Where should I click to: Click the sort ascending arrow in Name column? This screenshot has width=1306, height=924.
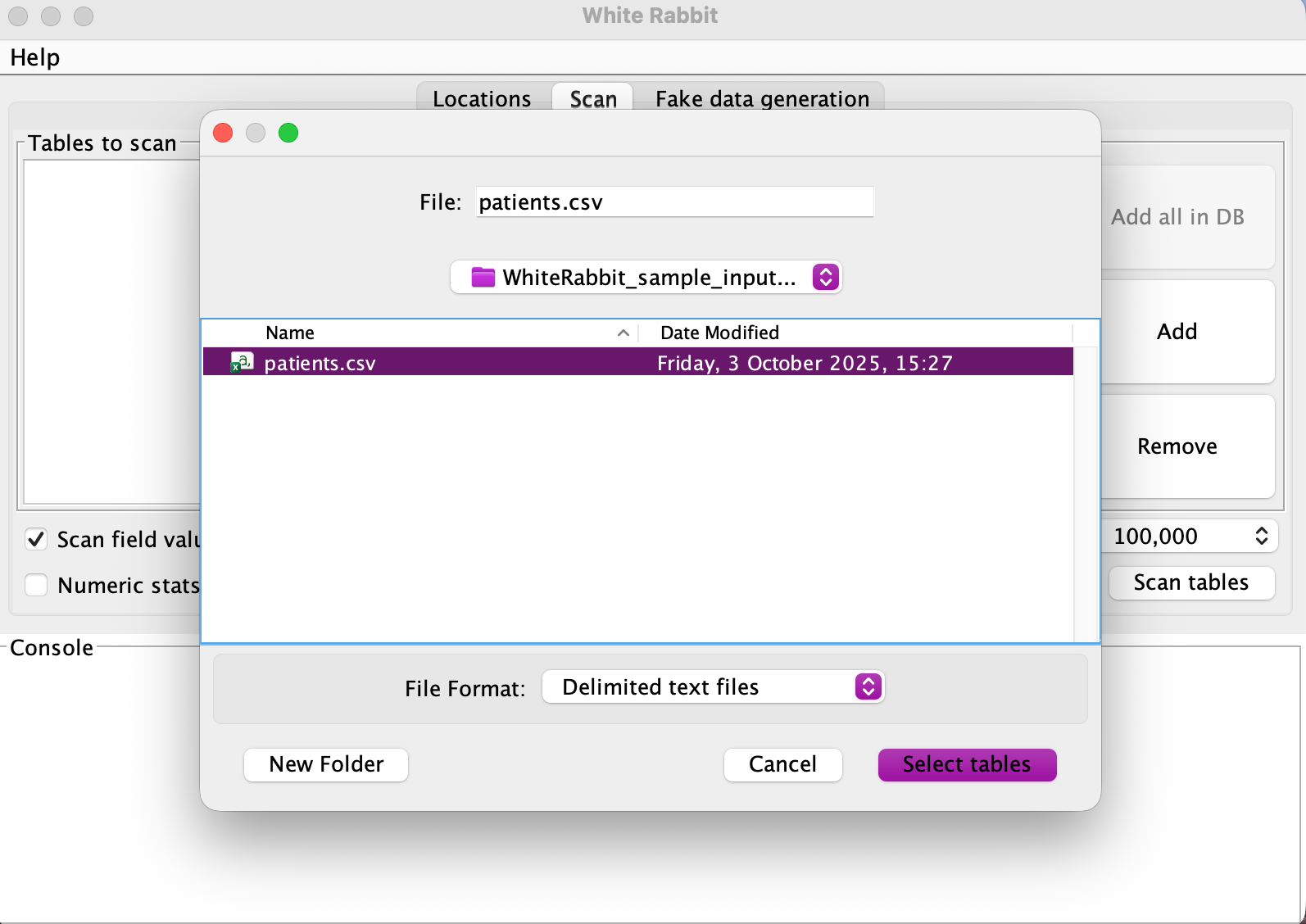pos(624,333)
